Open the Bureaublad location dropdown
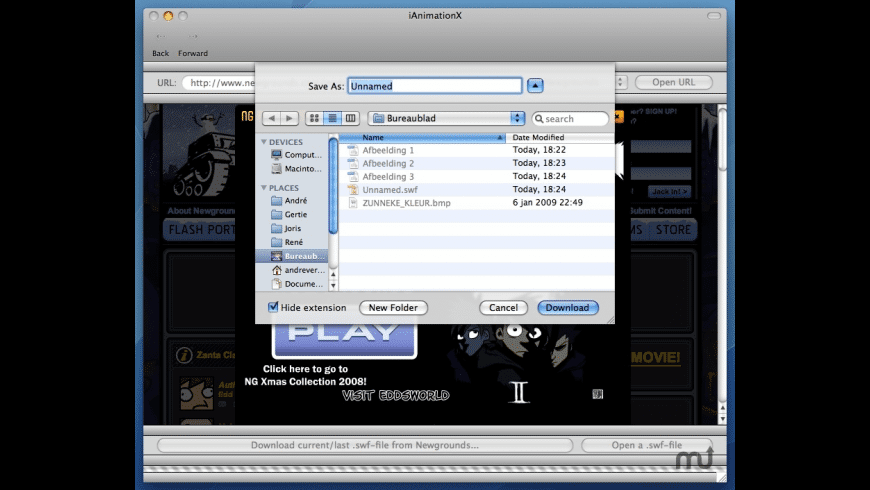The image size is (870, 490). pyautogui.click(x=446, y=118)
